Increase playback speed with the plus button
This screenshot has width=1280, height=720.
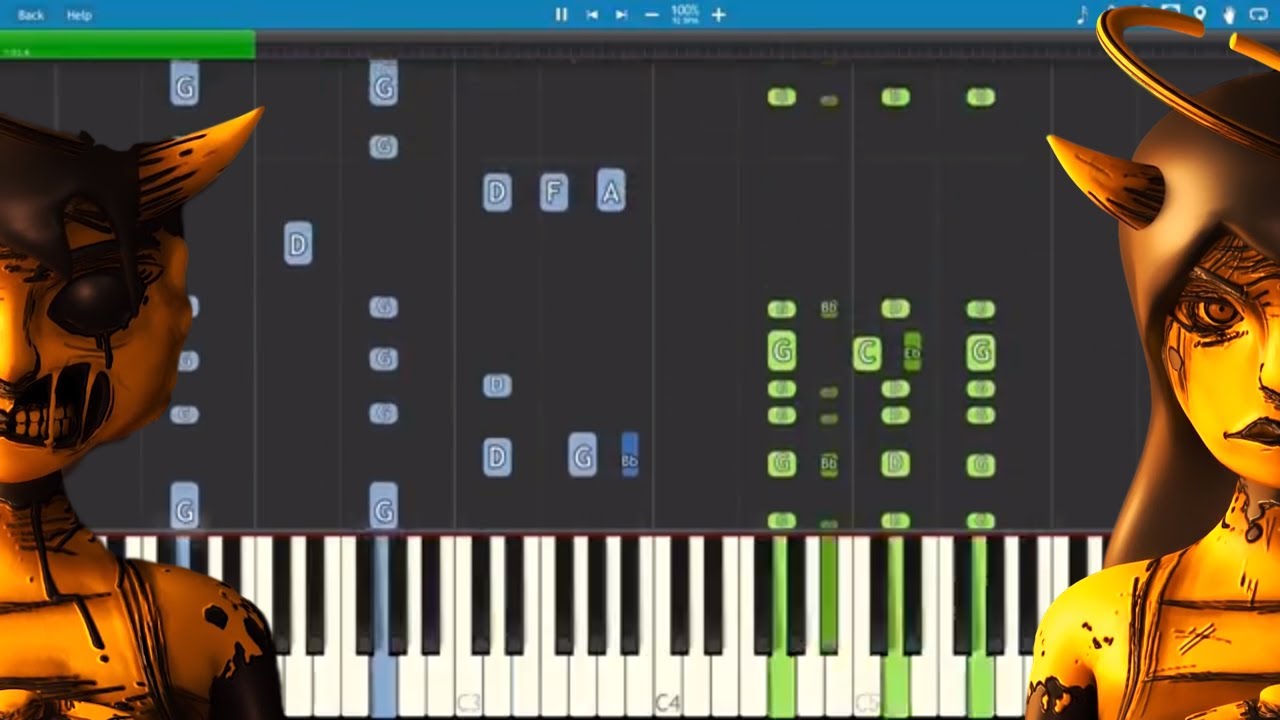[x=718, y=14]
